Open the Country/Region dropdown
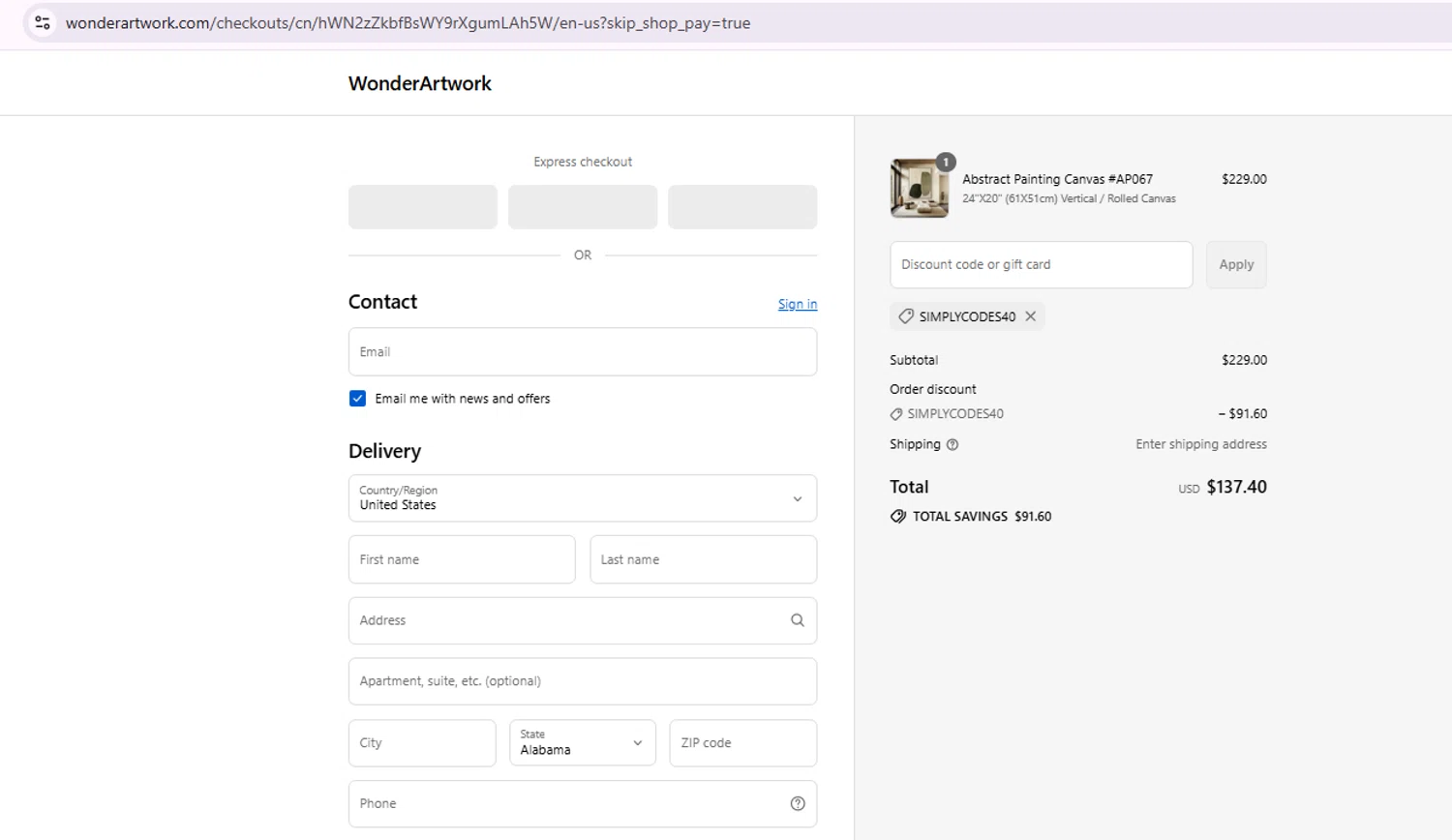The width and height of the screenshot is (1452, 840). coord(583,498)
